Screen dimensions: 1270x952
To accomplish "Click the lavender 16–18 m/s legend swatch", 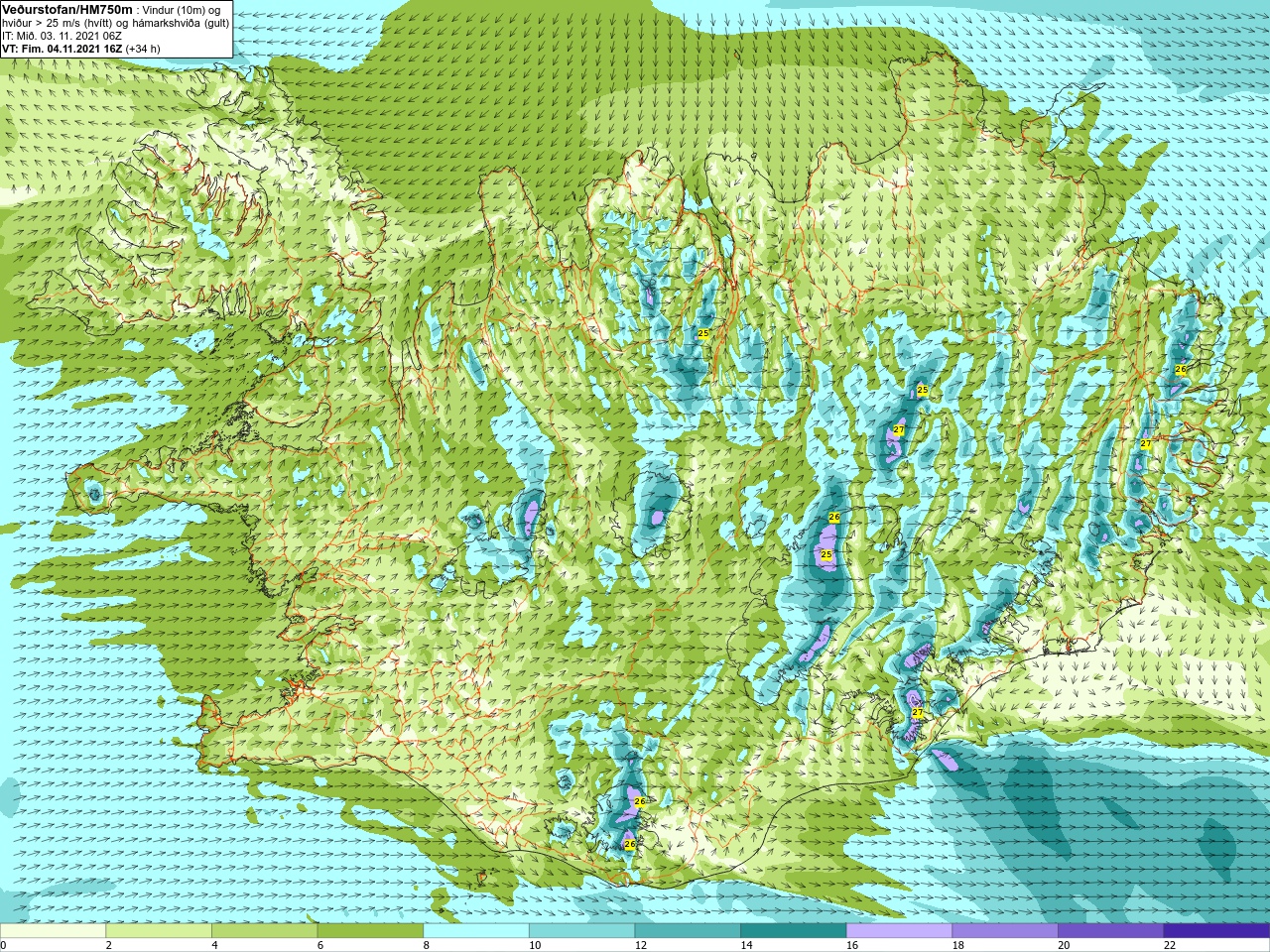I will 899,931.
